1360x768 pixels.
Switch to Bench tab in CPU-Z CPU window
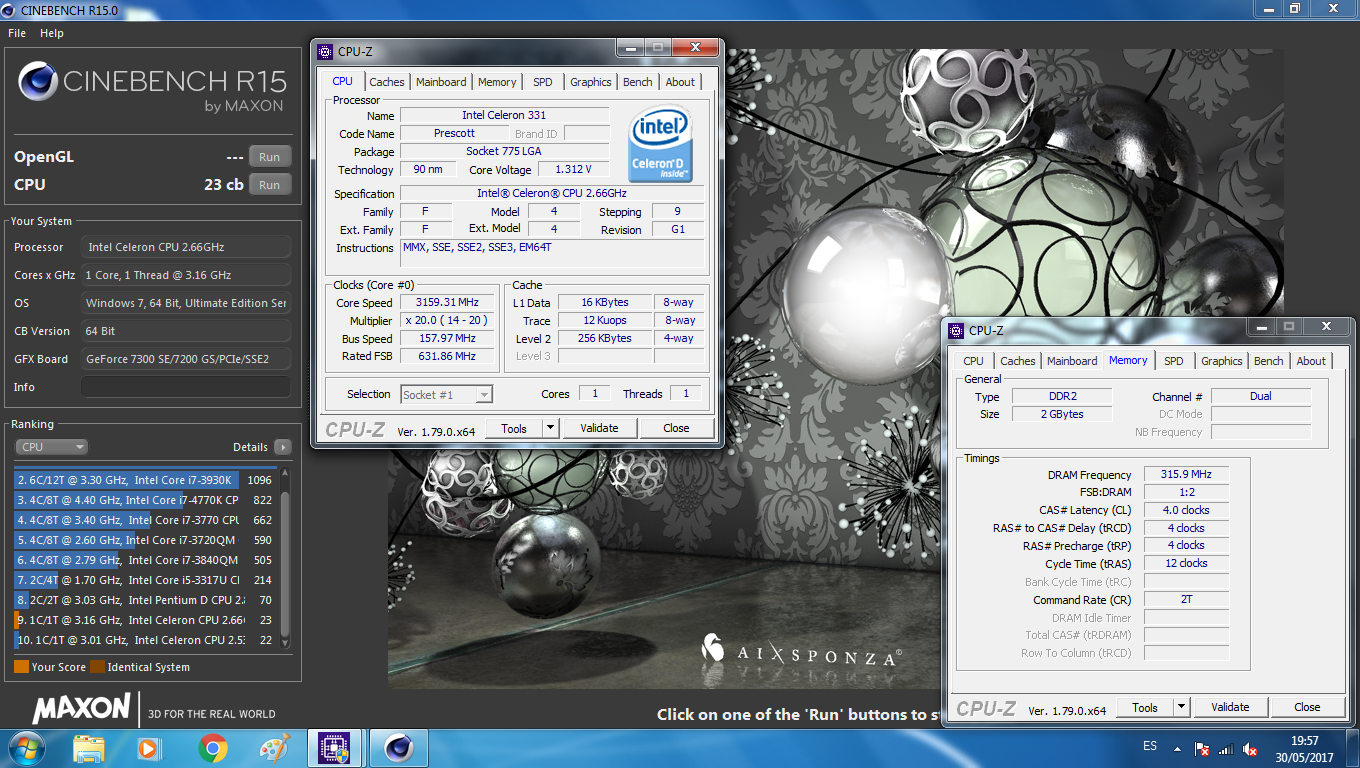point(637,82)
